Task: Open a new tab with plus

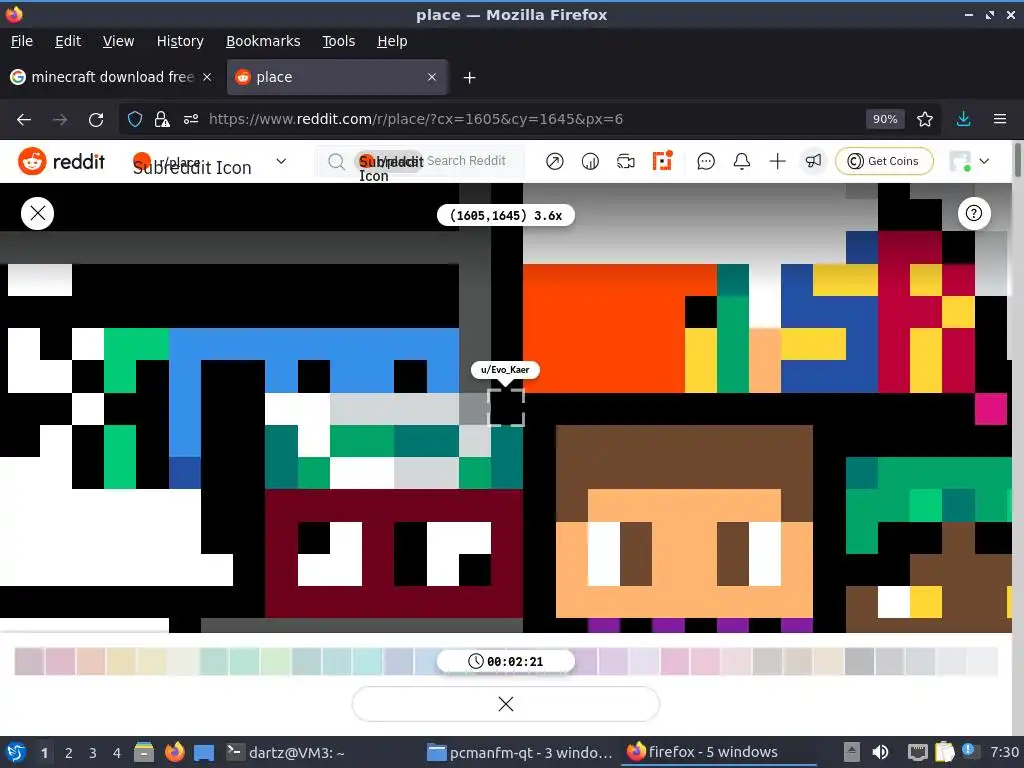Action: coord(469,78)
